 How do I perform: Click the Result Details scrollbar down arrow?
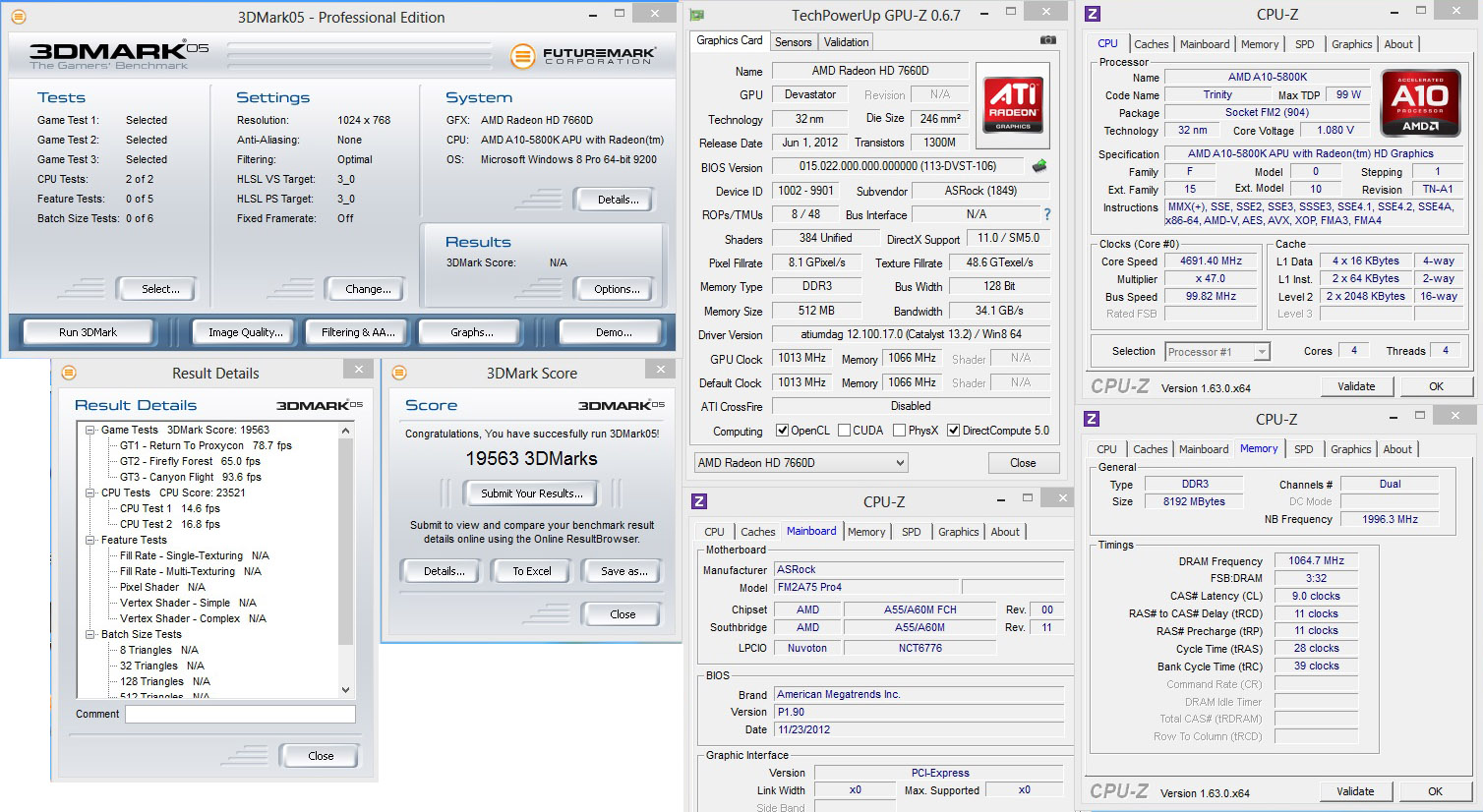coord(345,690)
